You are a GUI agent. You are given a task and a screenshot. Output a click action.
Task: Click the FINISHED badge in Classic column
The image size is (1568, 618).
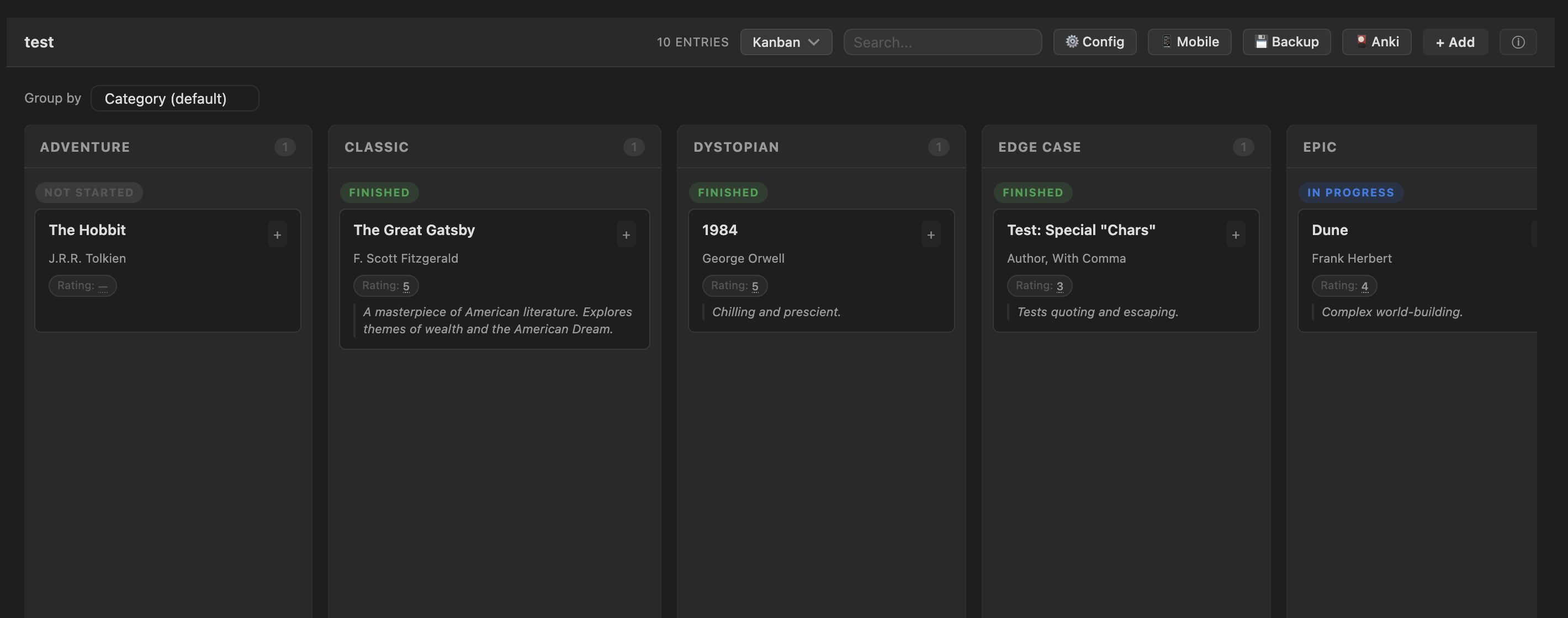pos(379,192)
